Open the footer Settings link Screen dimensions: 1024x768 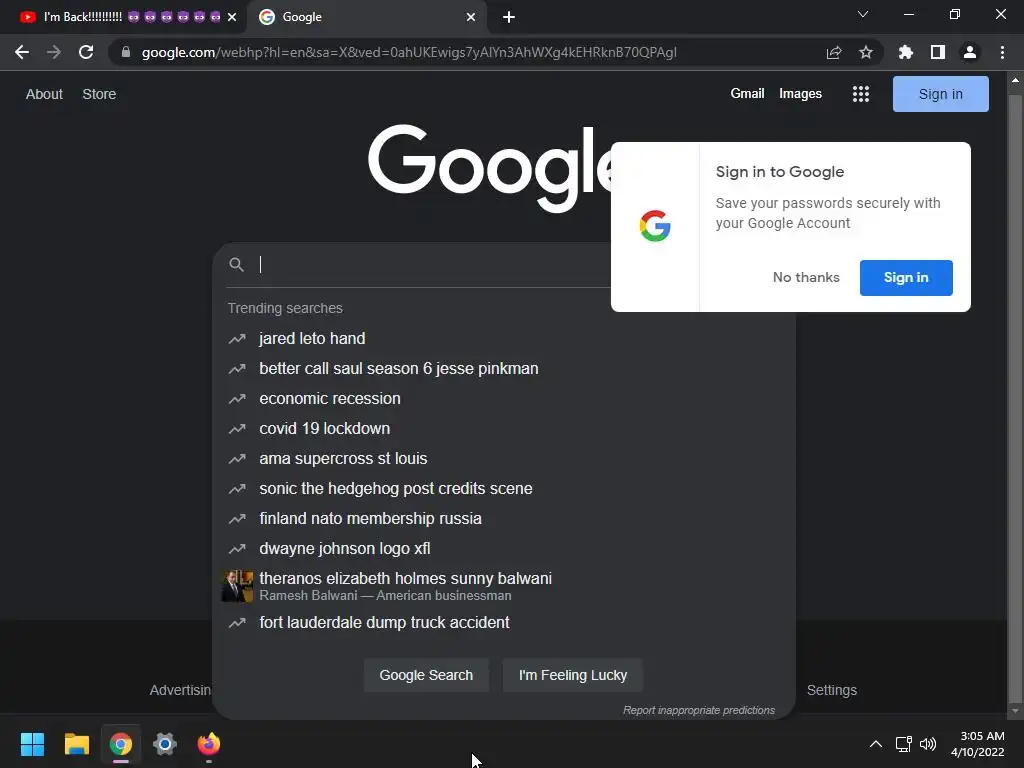[831, 690]
